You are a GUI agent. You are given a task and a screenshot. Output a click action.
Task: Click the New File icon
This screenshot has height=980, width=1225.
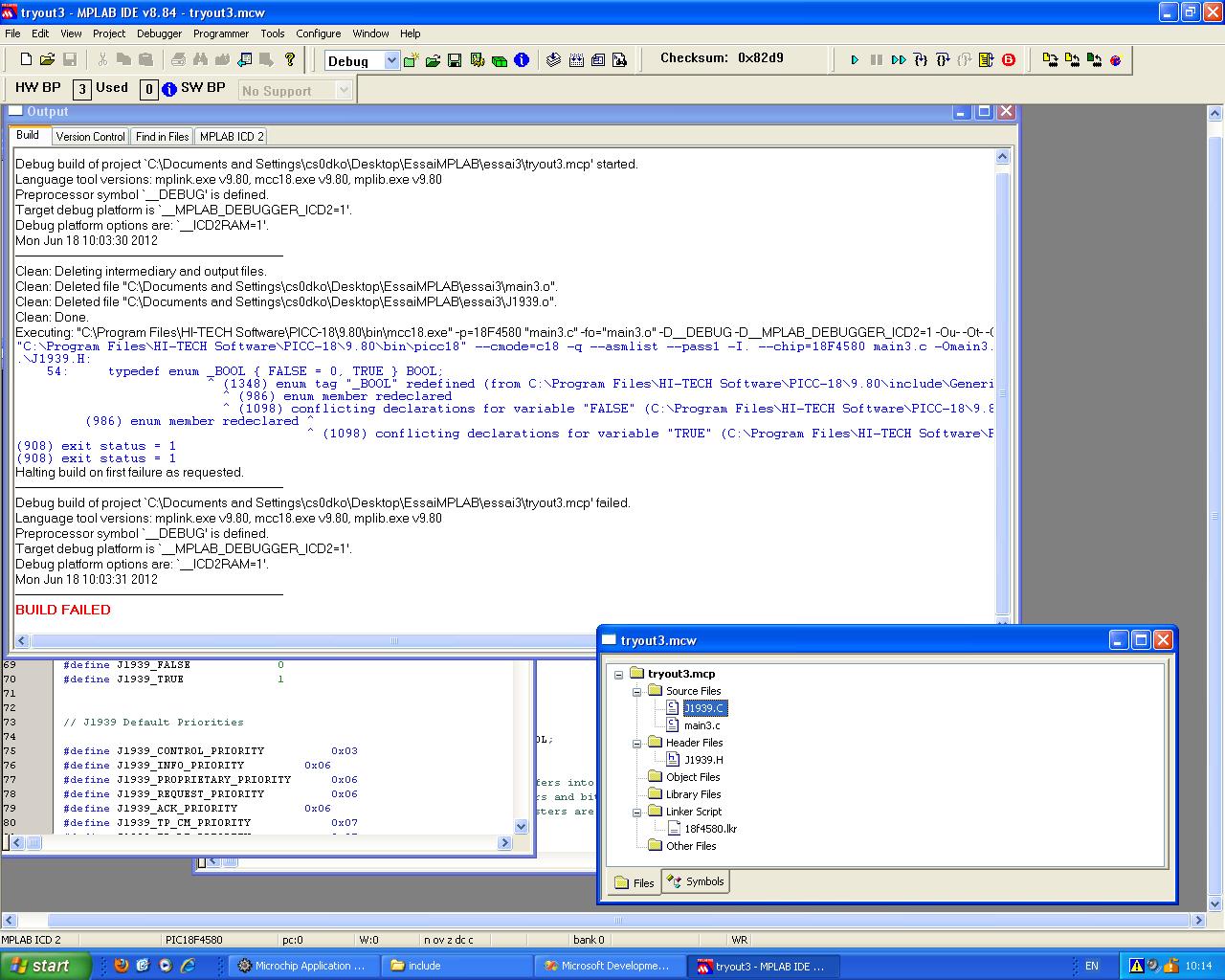click(x=26, y=59)
